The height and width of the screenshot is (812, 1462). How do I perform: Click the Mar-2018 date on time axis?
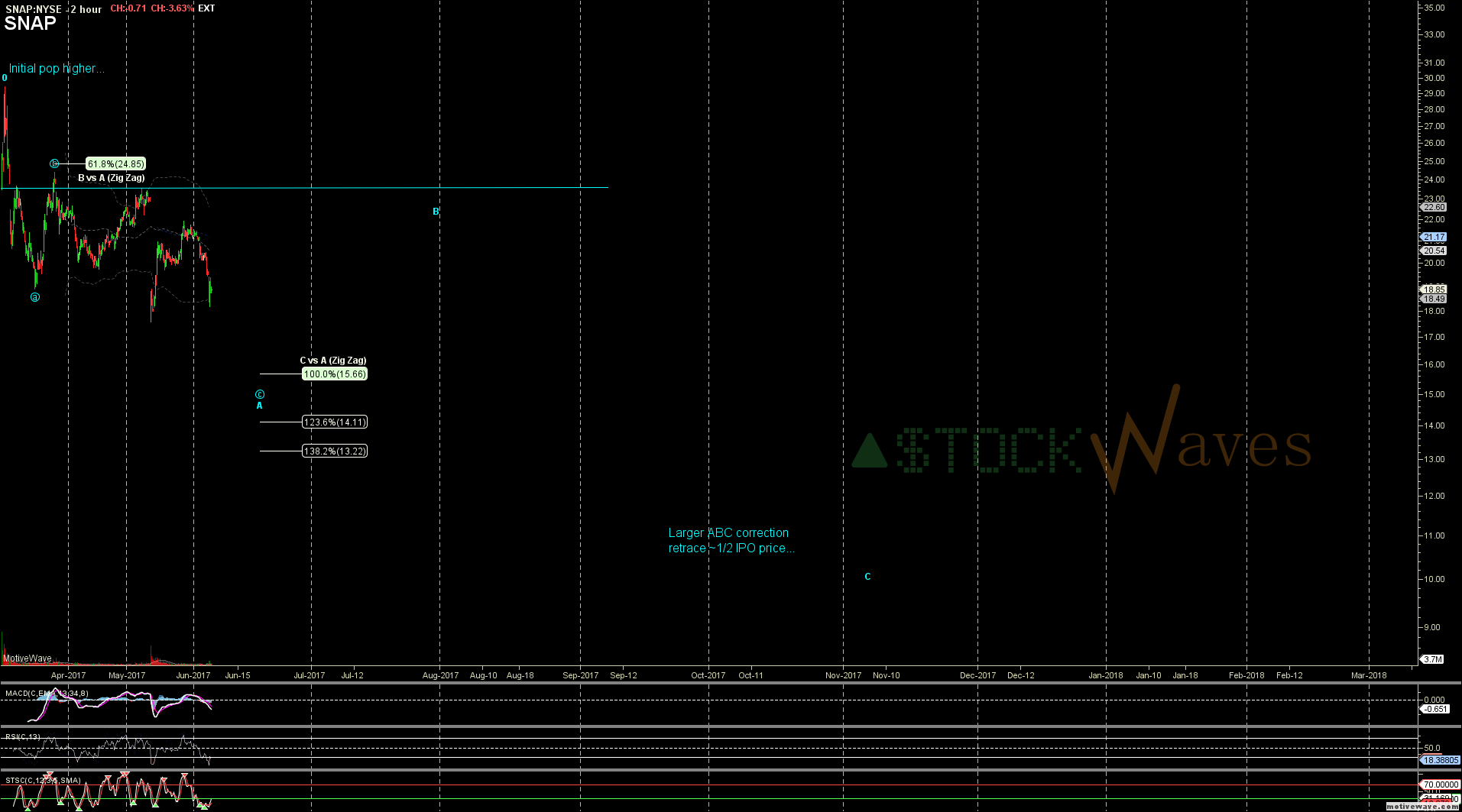click(1369, 675)
